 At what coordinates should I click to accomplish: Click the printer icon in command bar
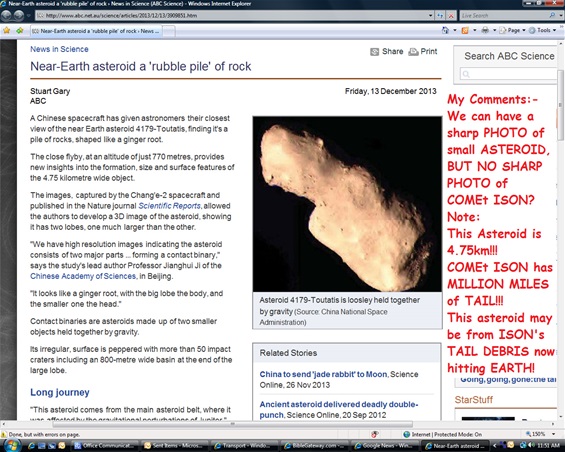[x=485, y=31]
